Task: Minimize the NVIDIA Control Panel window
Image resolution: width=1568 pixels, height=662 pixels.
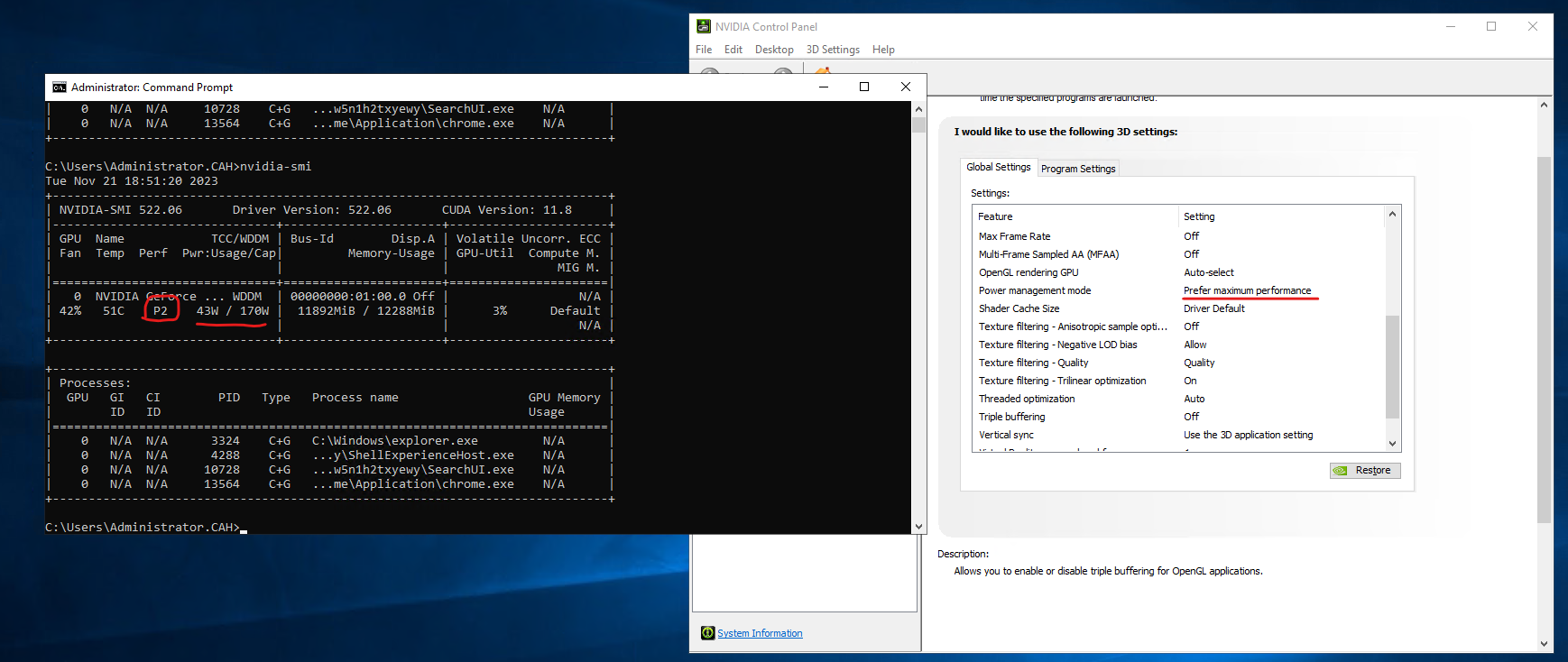Action: (1451, 26)
